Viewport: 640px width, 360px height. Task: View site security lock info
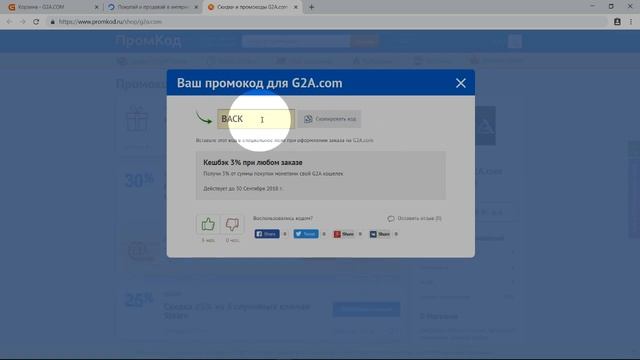pyautogui.click(x=52, y=22)
